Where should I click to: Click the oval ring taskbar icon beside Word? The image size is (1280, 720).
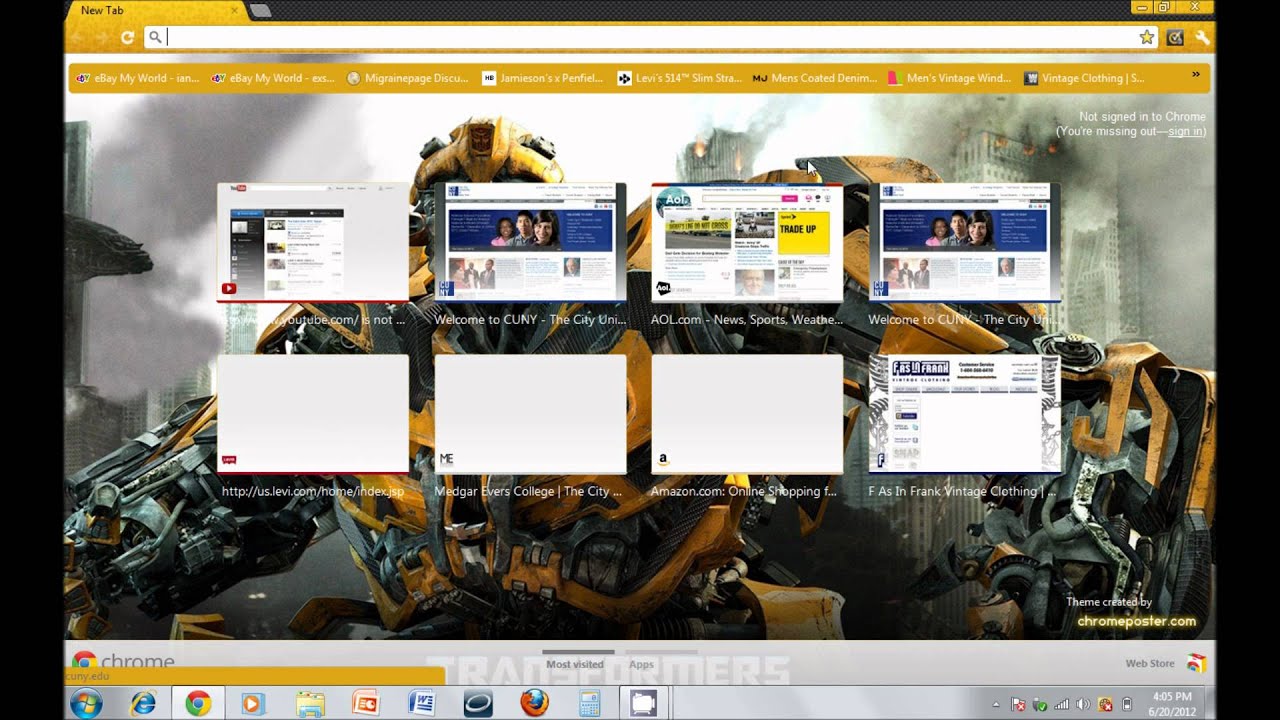[x=478, y=704]
